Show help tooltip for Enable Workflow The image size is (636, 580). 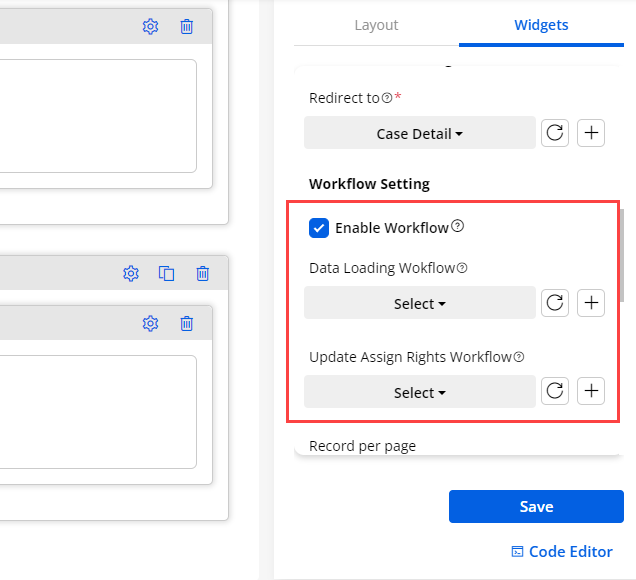458,227
